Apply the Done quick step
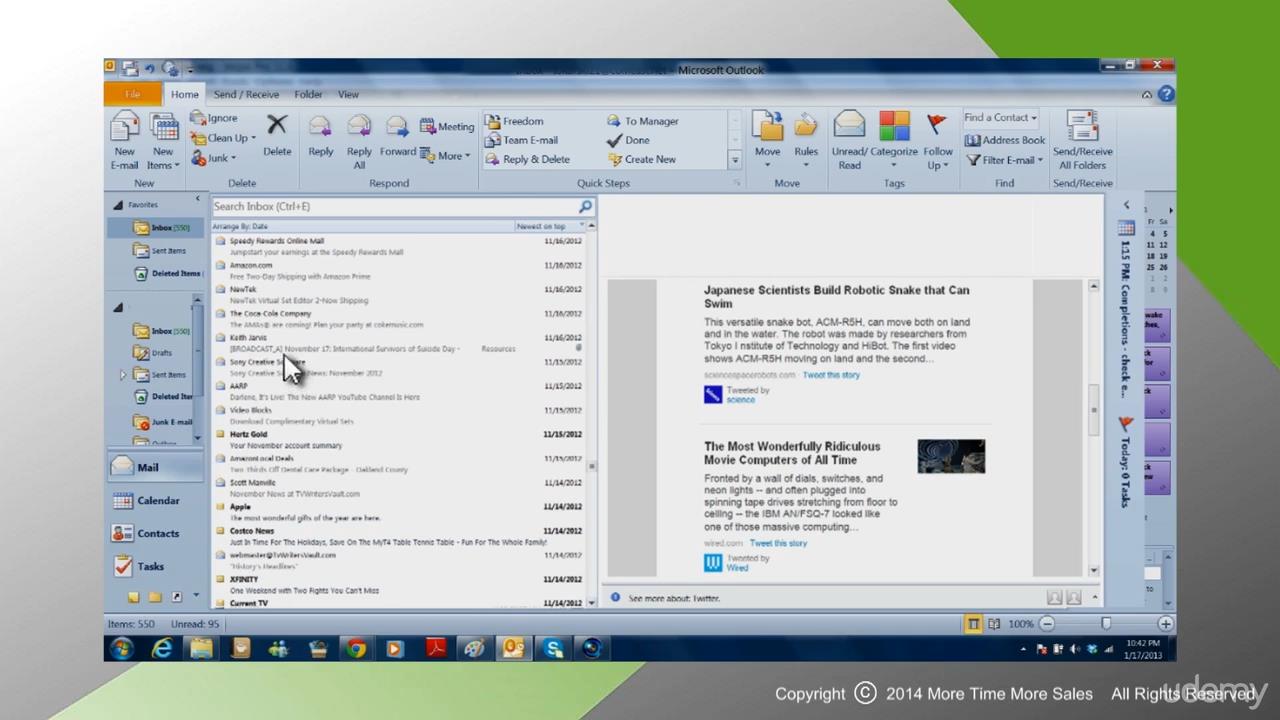This screenshot has height=720, width=1280. pos(629,140)
